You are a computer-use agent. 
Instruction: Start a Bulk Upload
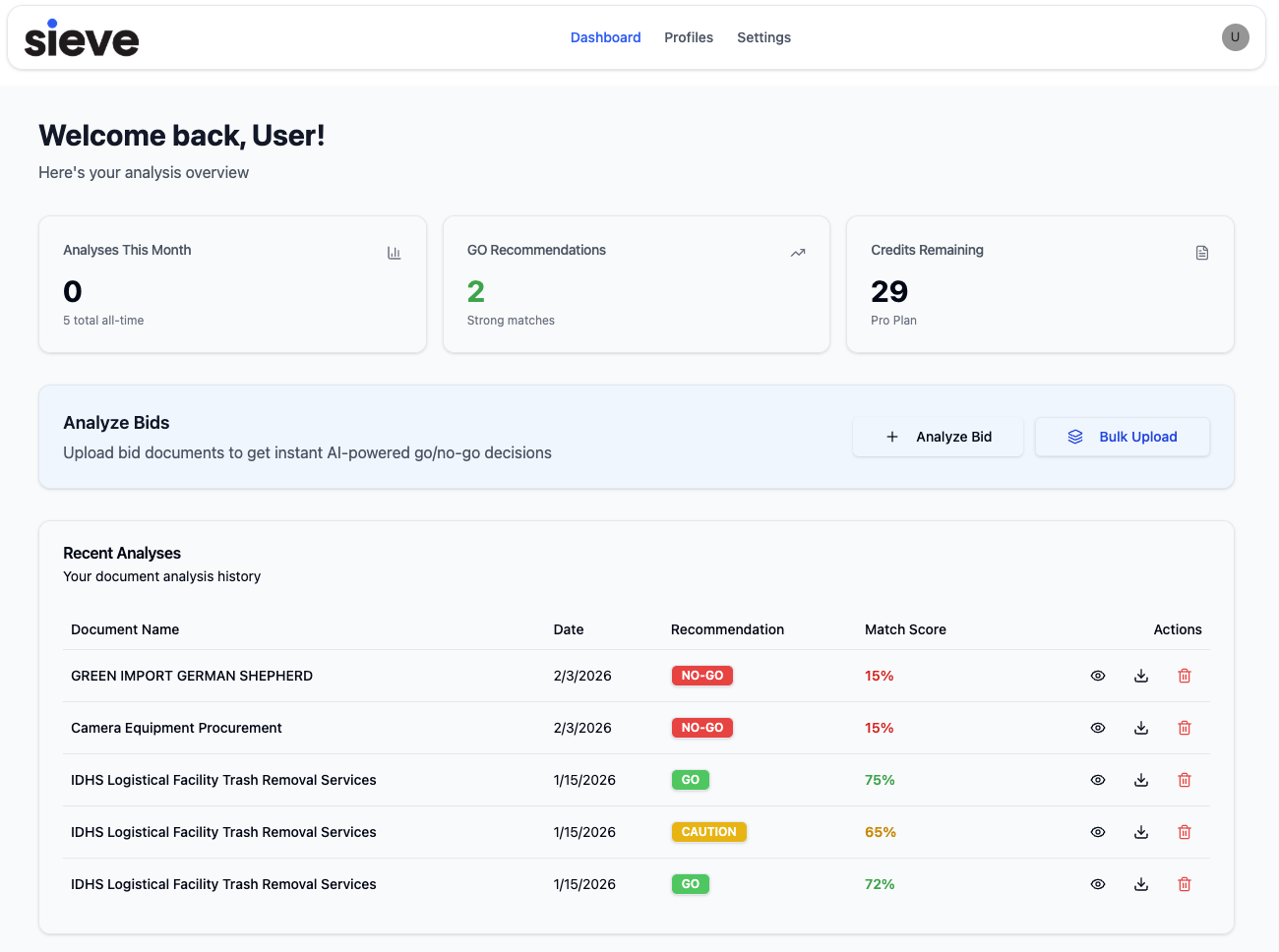tap(1123, 437)
